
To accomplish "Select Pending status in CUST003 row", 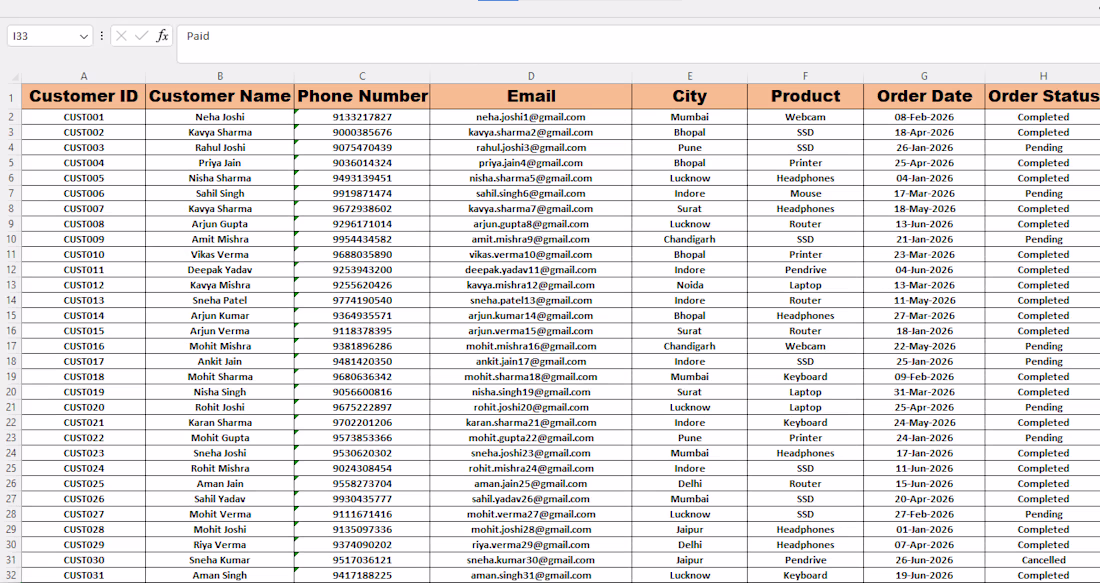I will click(1042, 147).
